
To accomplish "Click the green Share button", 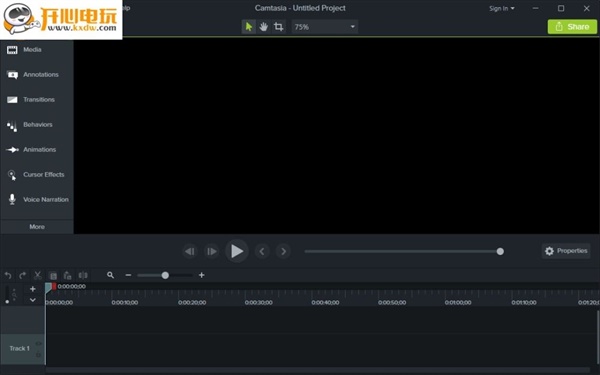I will (572, 27).
